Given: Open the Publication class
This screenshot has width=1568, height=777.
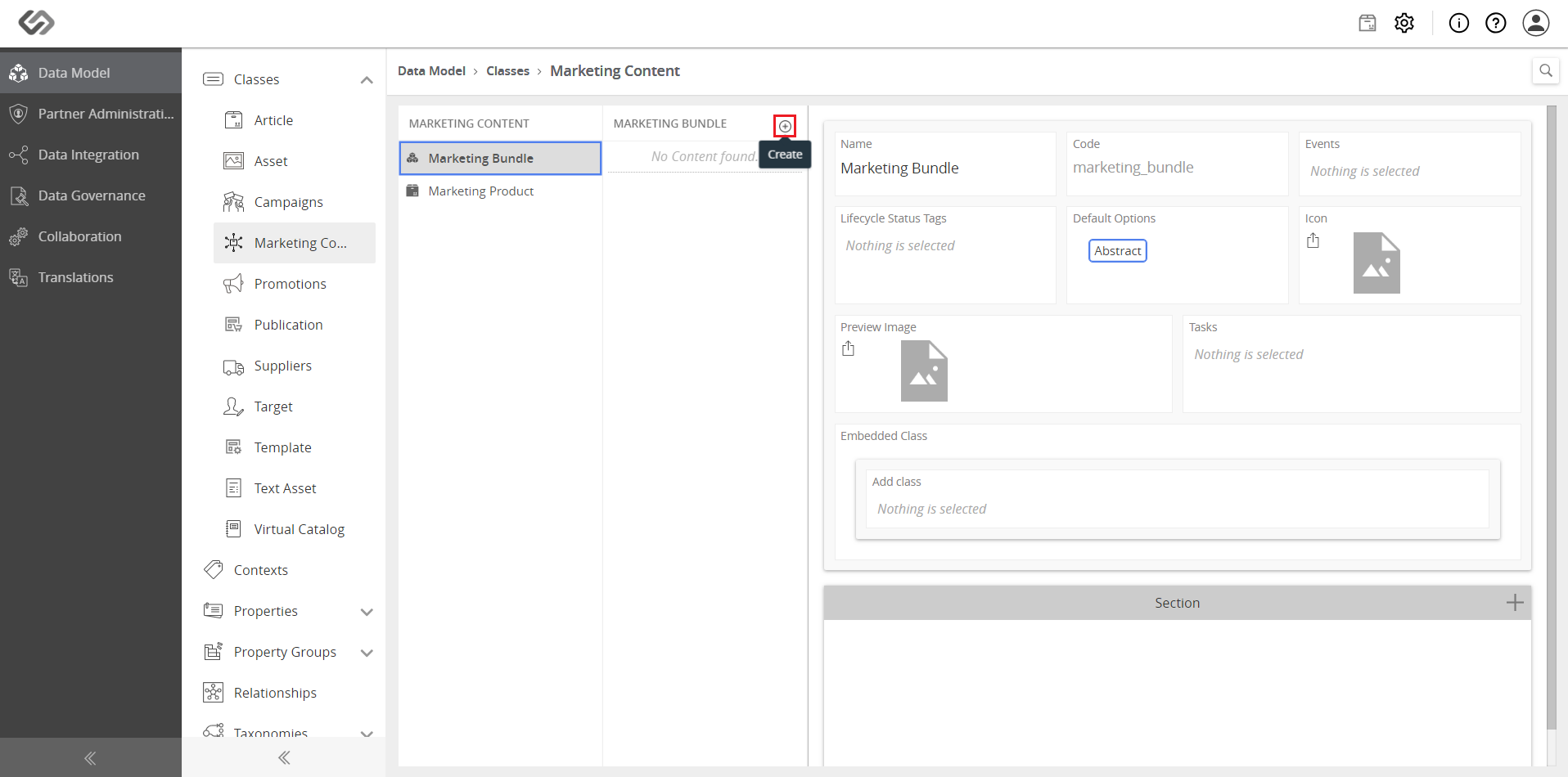Looking at the screenshot, I should 295,325.
